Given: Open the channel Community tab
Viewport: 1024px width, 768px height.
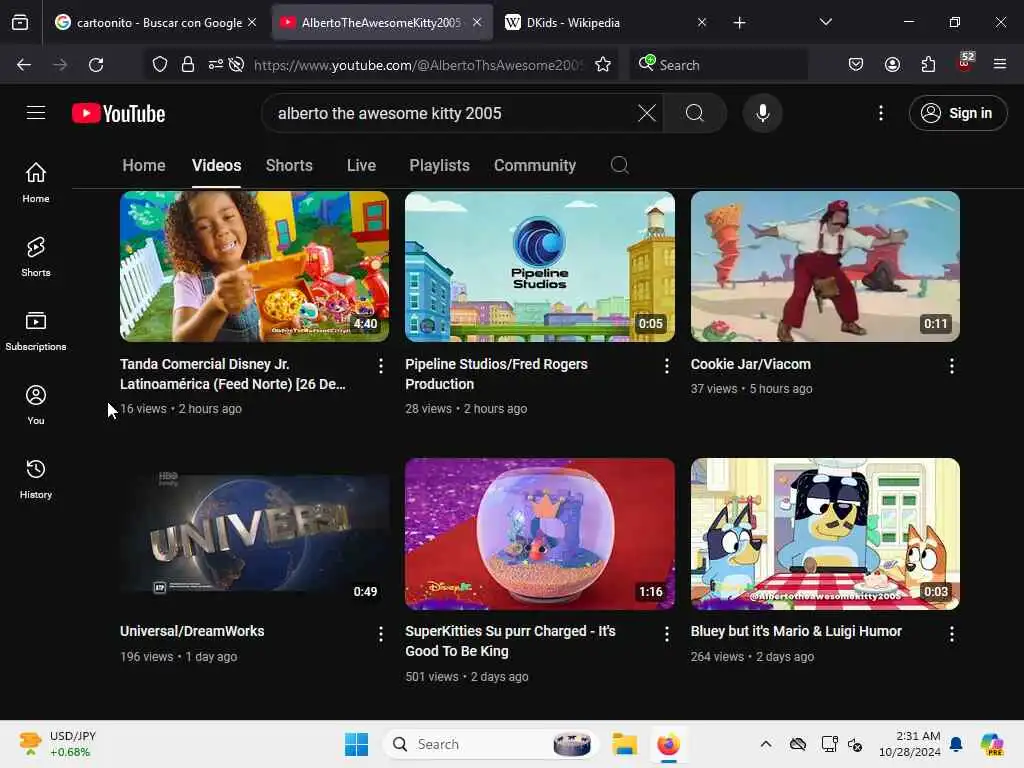Looking at the screenshot, I should (x=535, y=165).
